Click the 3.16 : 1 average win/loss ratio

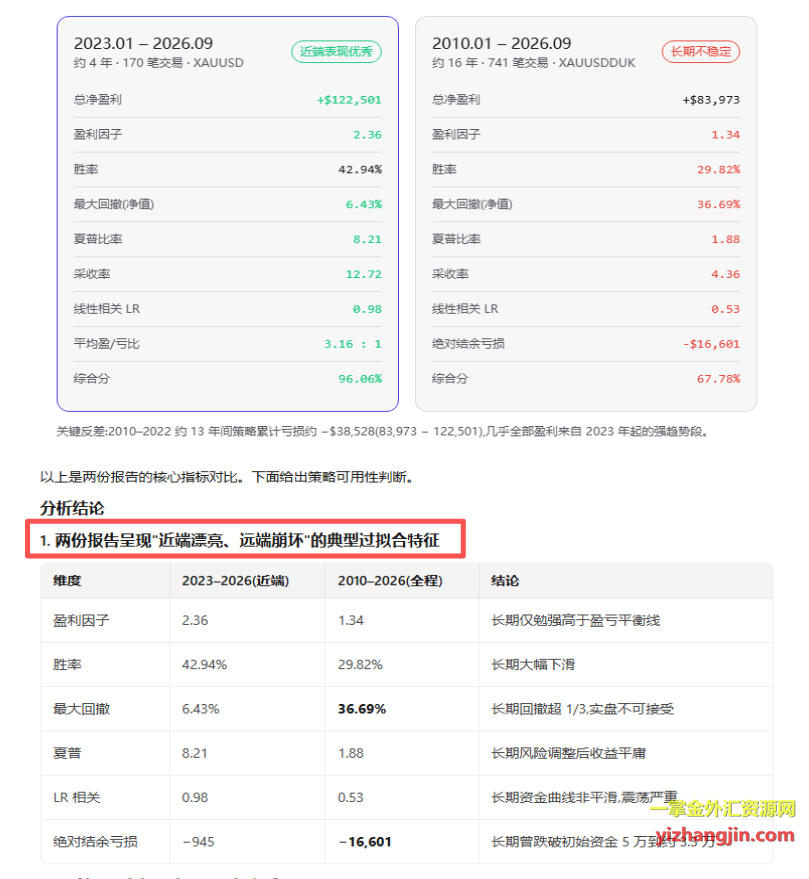point(353,344)
